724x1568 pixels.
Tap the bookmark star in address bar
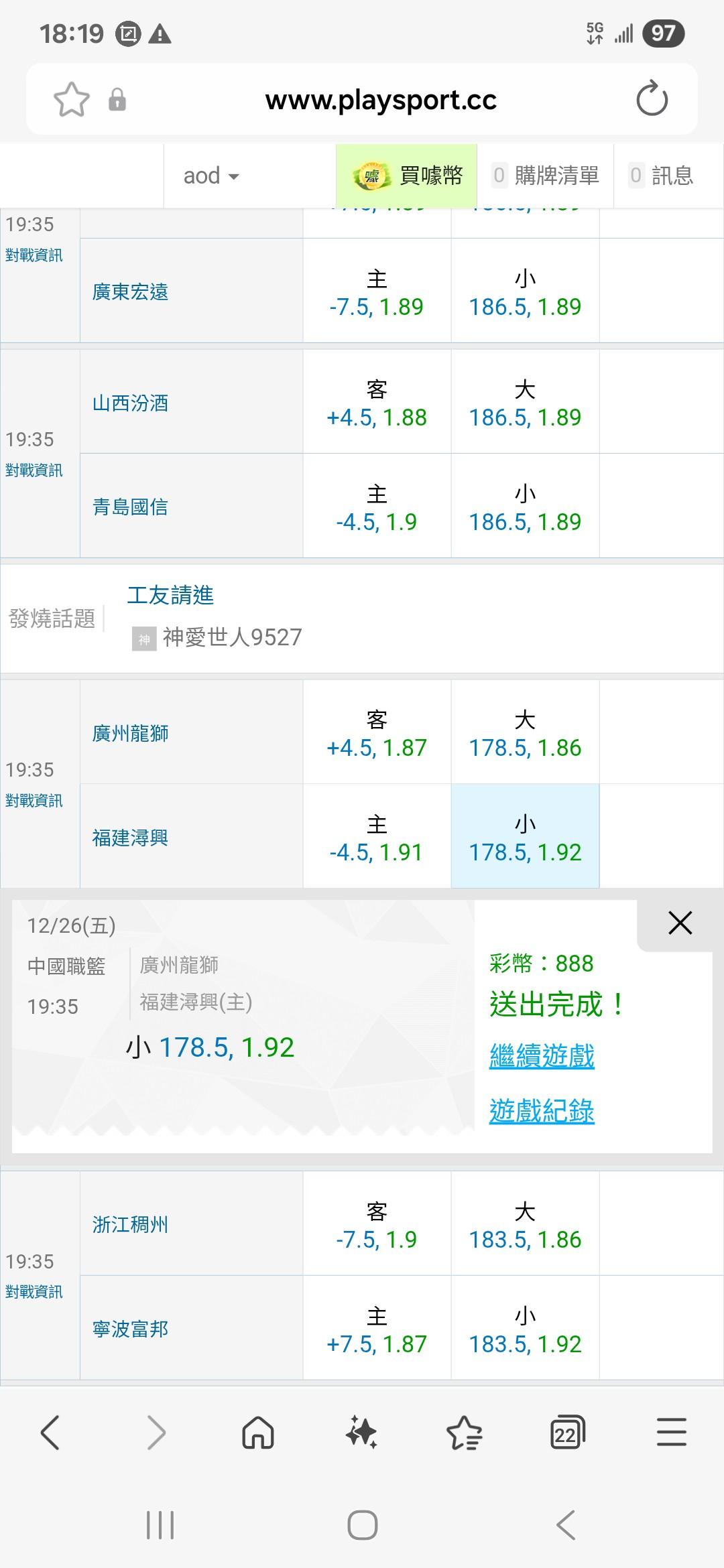click(71, 100)
